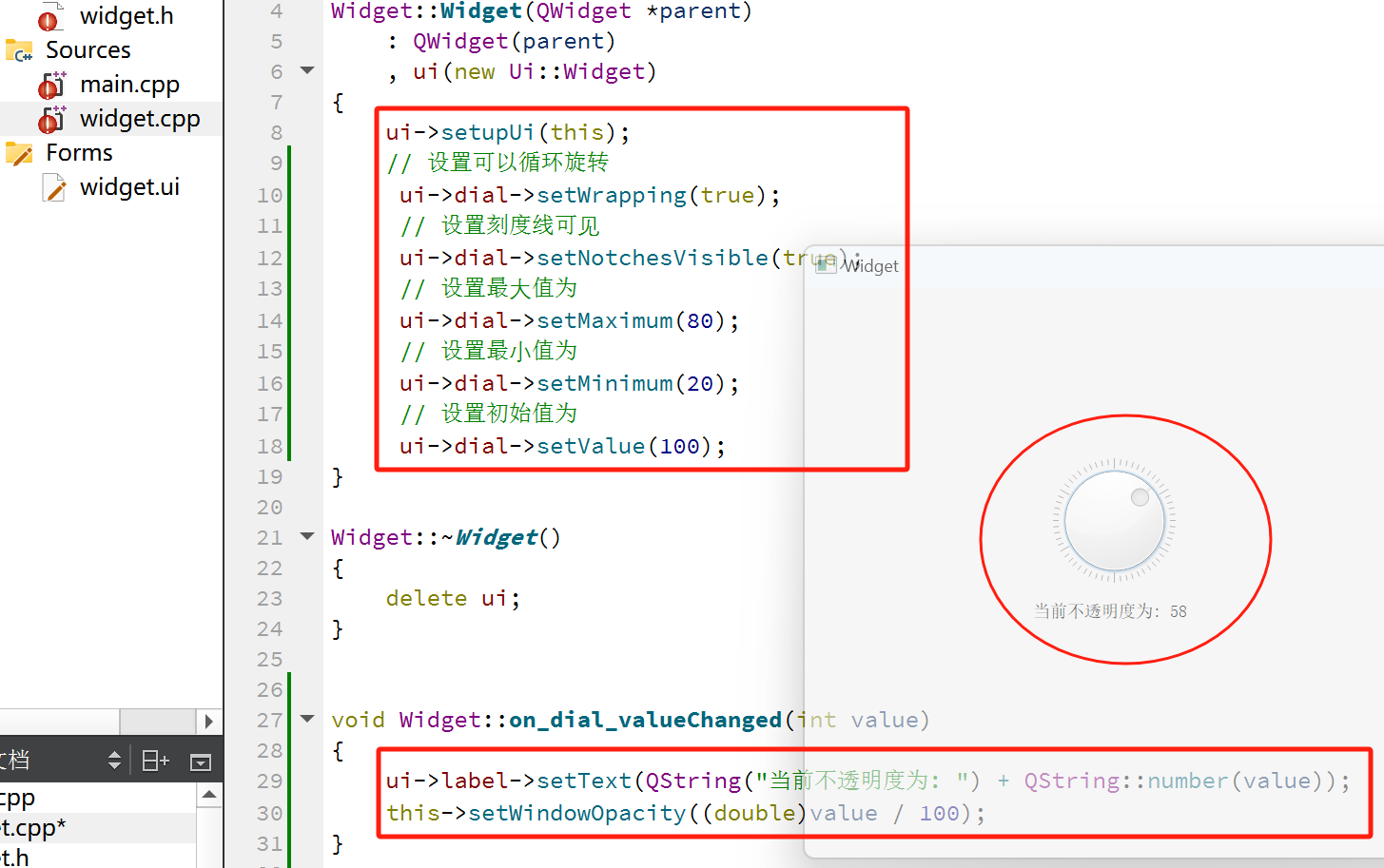Click the setNotchesVisible code line
The width and height of the screenshot is (1384, 868).
631,258
